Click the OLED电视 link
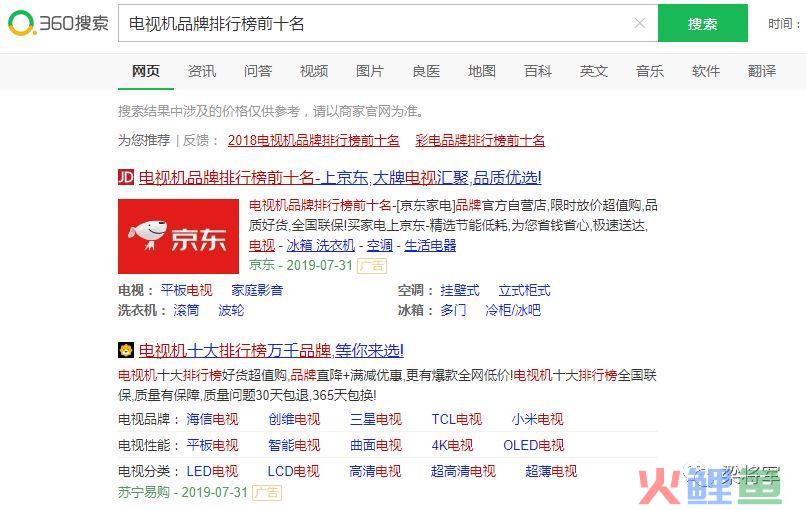 [x=534, y=445]
